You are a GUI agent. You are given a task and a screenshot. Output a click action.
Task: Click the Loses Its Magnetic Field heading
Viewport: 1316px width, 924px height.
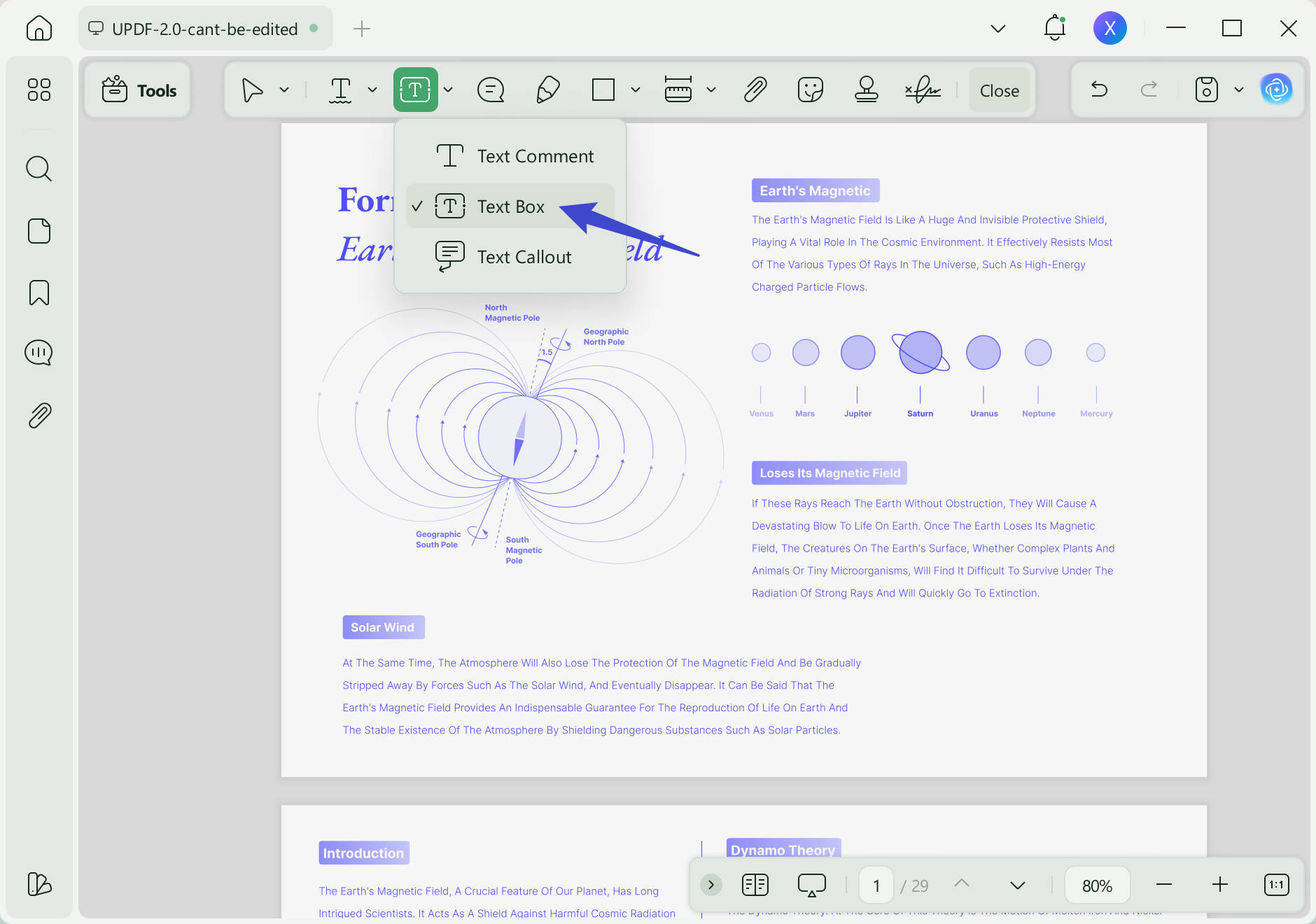829,473
